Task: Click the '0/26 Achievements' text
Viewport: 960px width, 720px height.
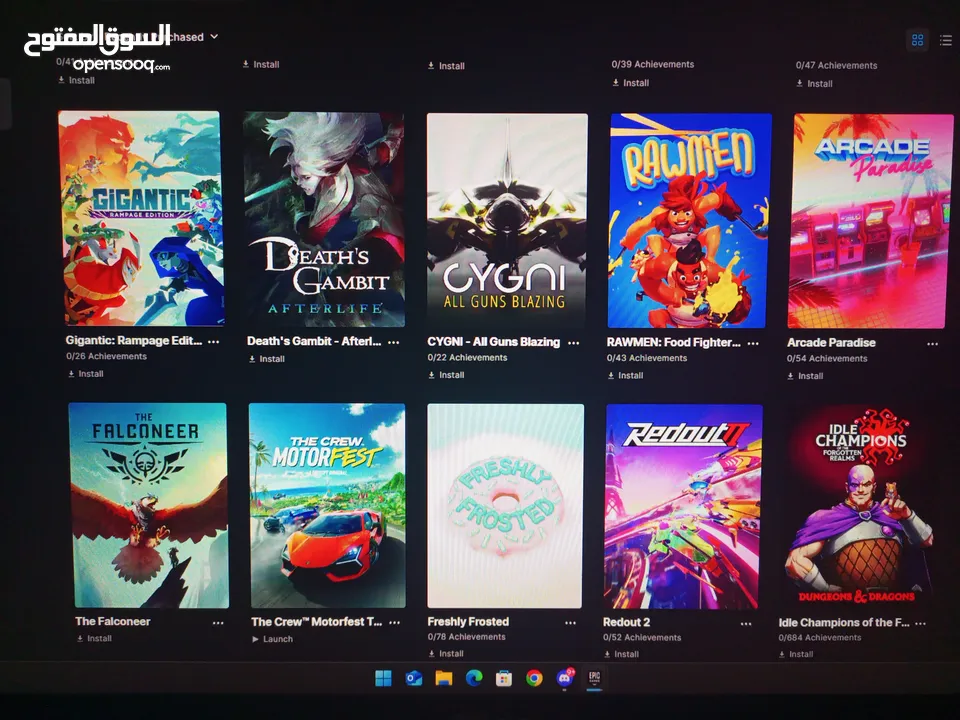Action: pyautogui.click(x=107, y=356)
